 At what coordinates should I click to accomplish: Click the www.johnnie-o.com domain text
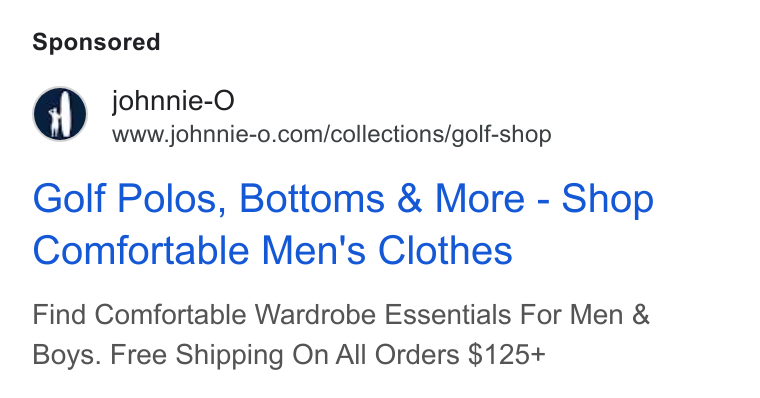click(x=219, y=135)
